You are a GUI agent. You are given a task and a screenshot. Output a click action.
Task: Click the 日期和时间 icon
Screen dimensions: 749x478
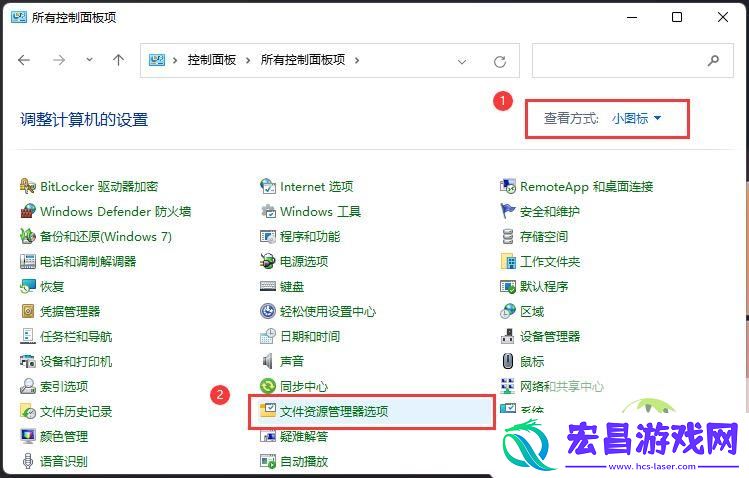(x=268, y=336)
